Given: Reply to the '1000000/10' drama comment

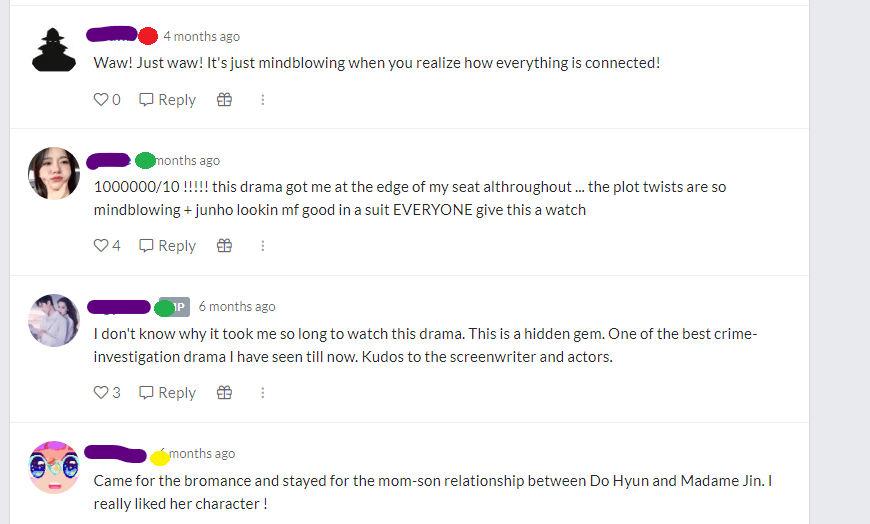Looking at the screenshot, I should pos(168,245).
